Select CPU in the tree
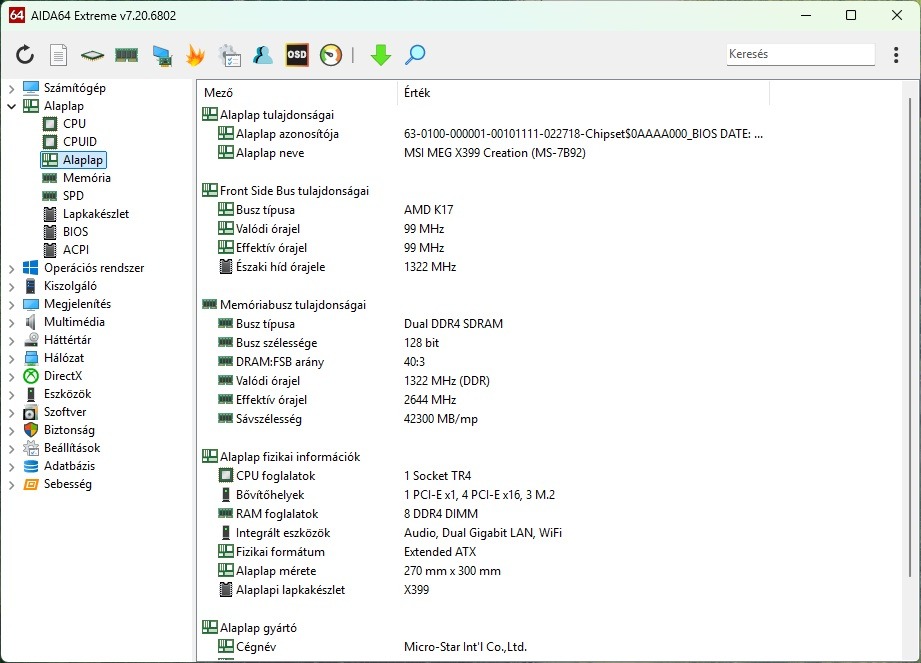This screenshot has height=663, width=921. 74,124
